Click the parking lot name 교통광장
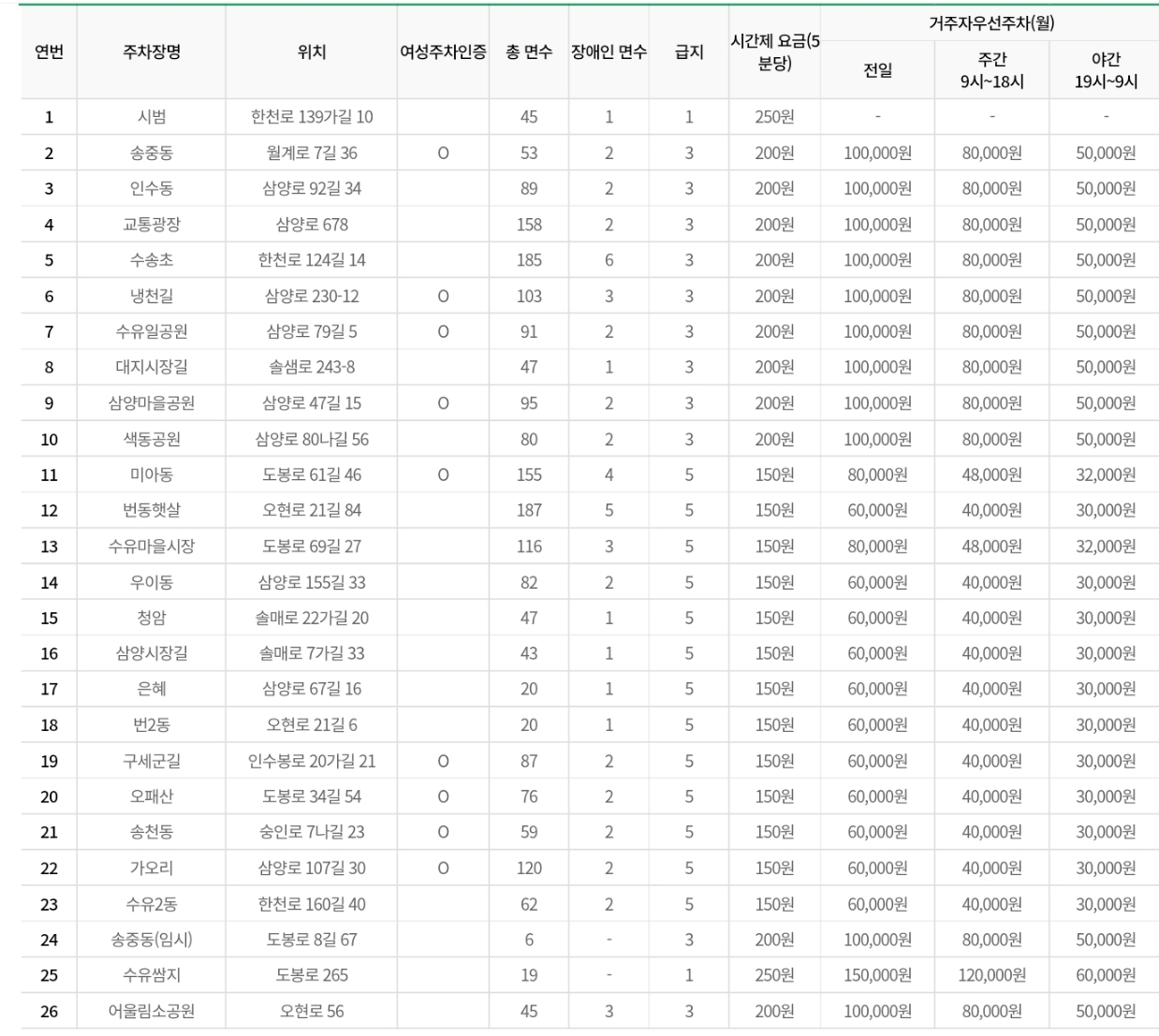This screenshot has width=1159, height=1036. pyautogui.click(x=151, y=225)
